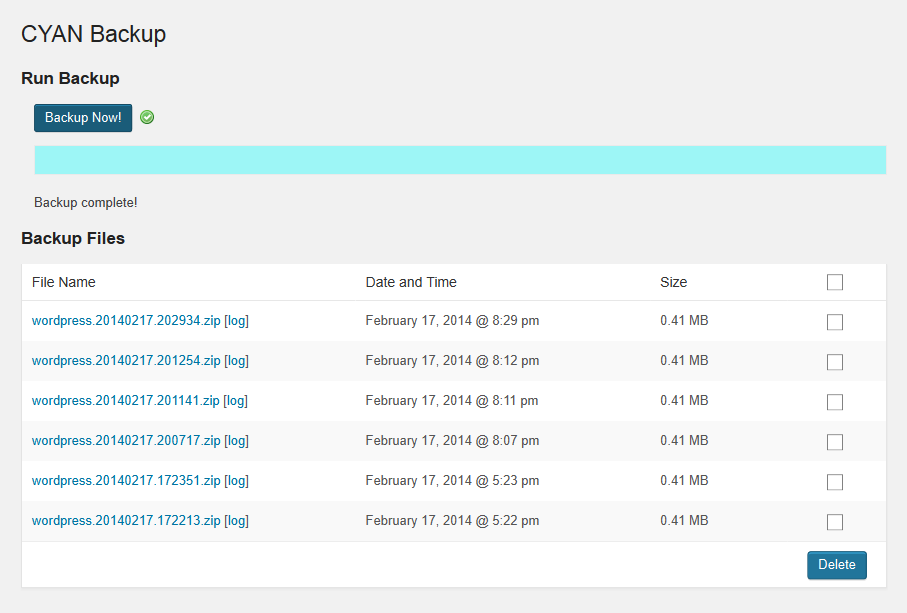The width and height of the screenshot is (907, 613).
Task: Open wordpress.20140217.172213.zip link
Action: click(x=126, y=520)
